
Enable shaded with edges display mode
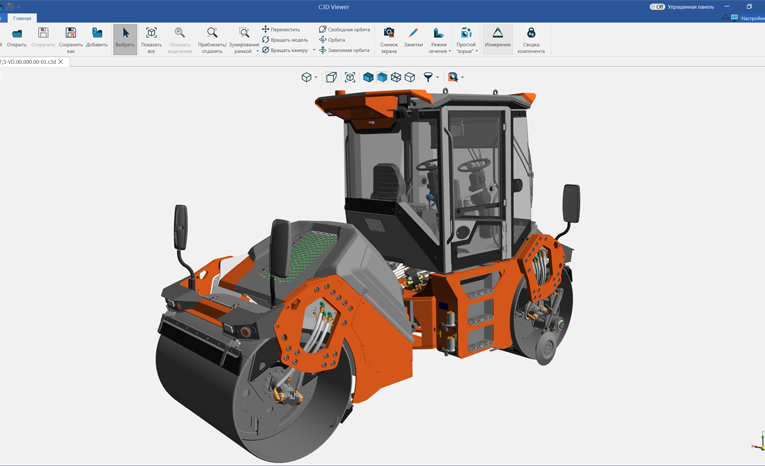click(368, 77)
